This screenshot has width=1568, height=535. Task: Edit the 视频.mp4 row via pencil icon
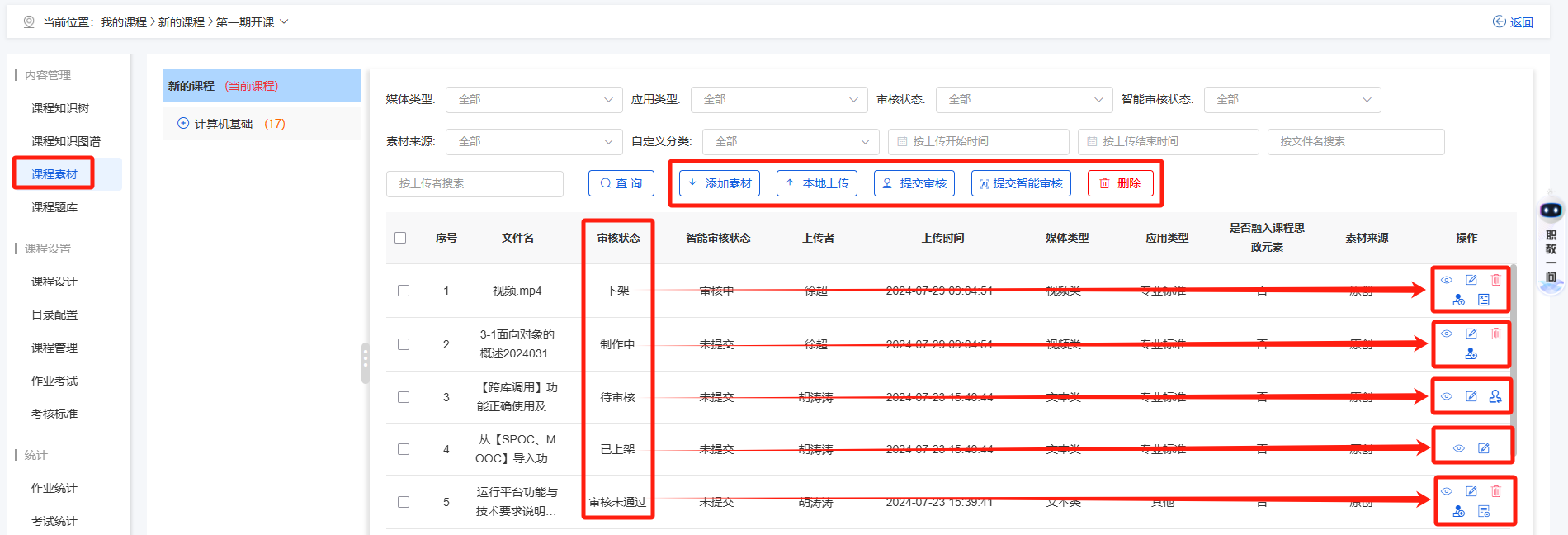(1471, 280)
